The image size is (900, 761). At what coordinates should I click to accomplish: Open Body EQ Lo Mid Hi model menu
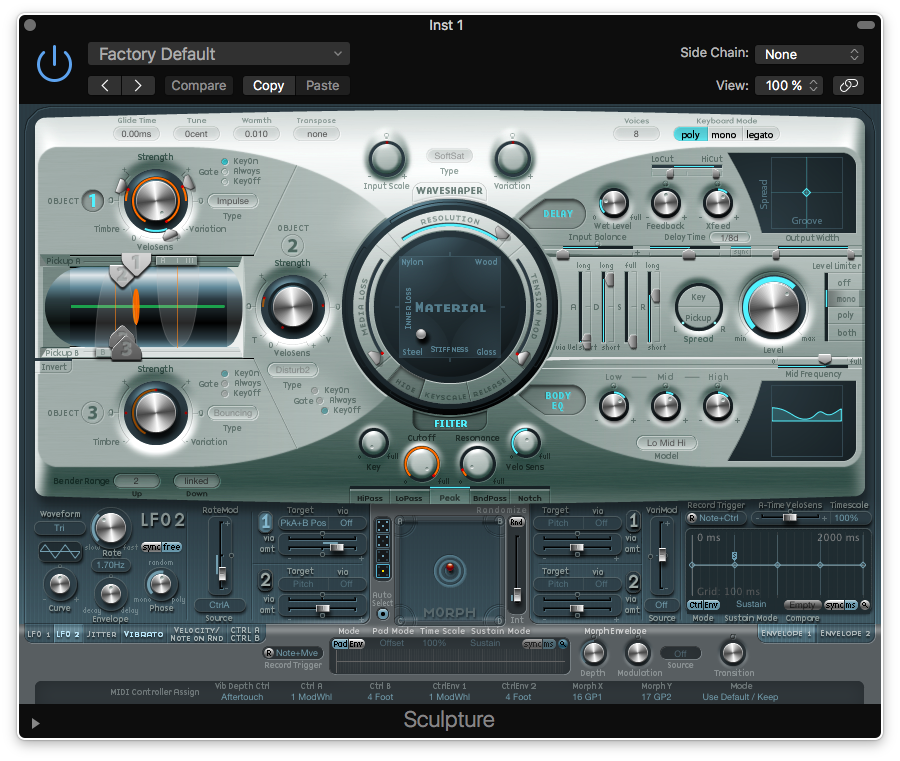(666, 442)
